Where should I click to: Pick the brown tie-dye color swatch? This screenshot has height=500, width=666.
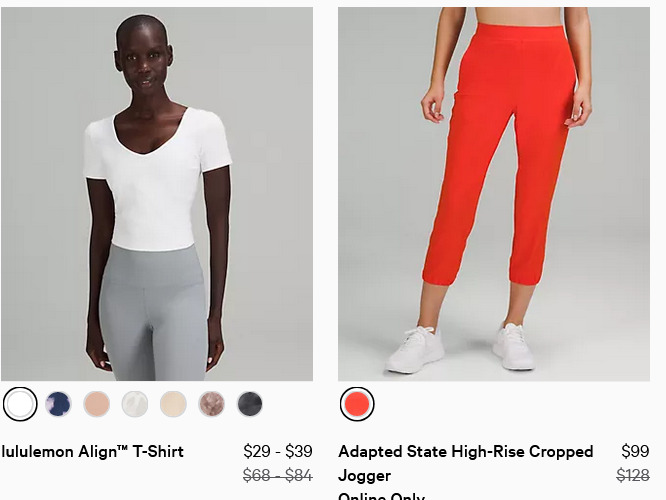pos(212,404)
